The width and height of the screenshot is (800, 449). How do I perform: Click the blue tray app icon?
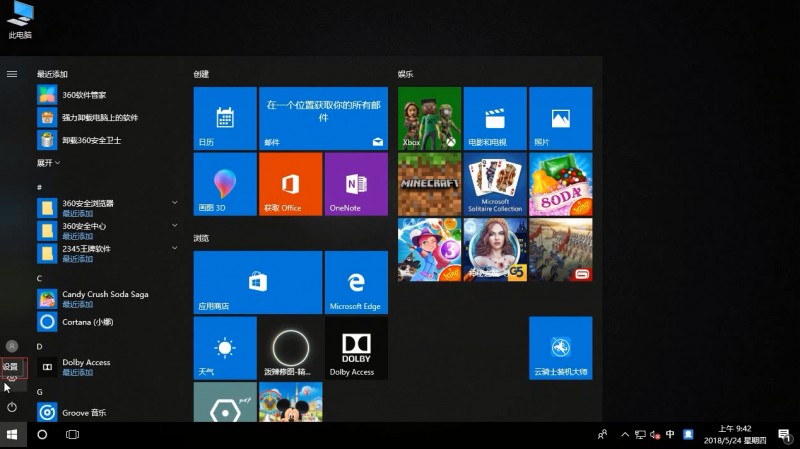[x=688, y=434]
